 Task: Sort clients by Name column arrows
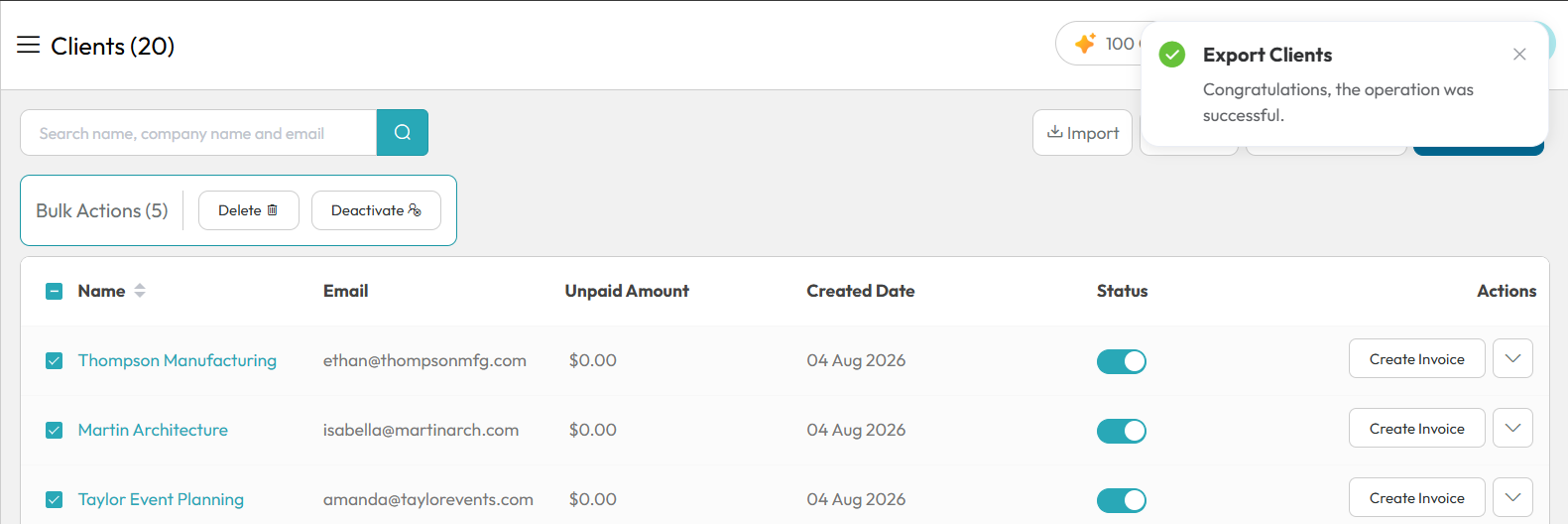tap(140, 291)
